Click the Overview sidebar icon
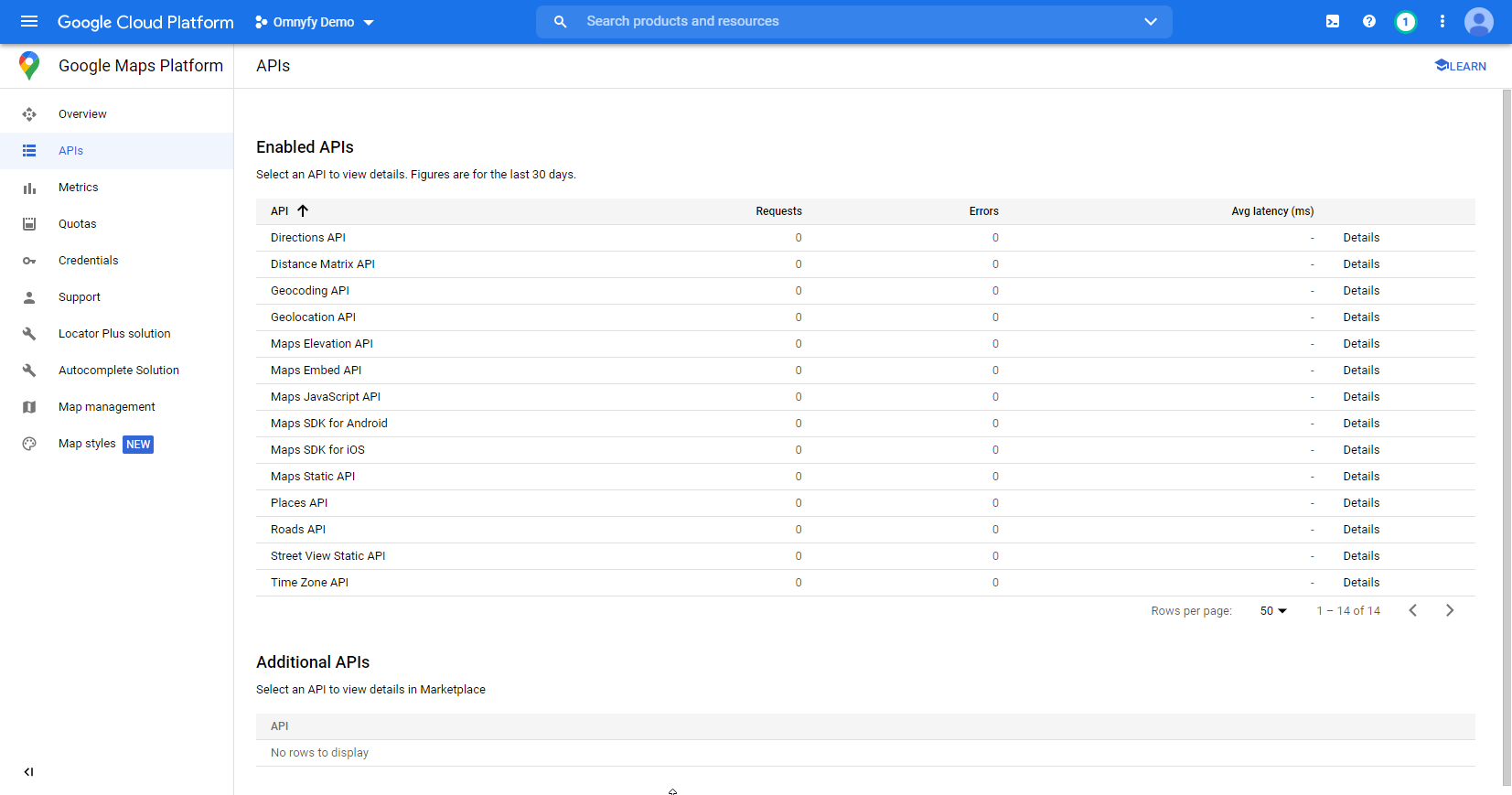 29,114
